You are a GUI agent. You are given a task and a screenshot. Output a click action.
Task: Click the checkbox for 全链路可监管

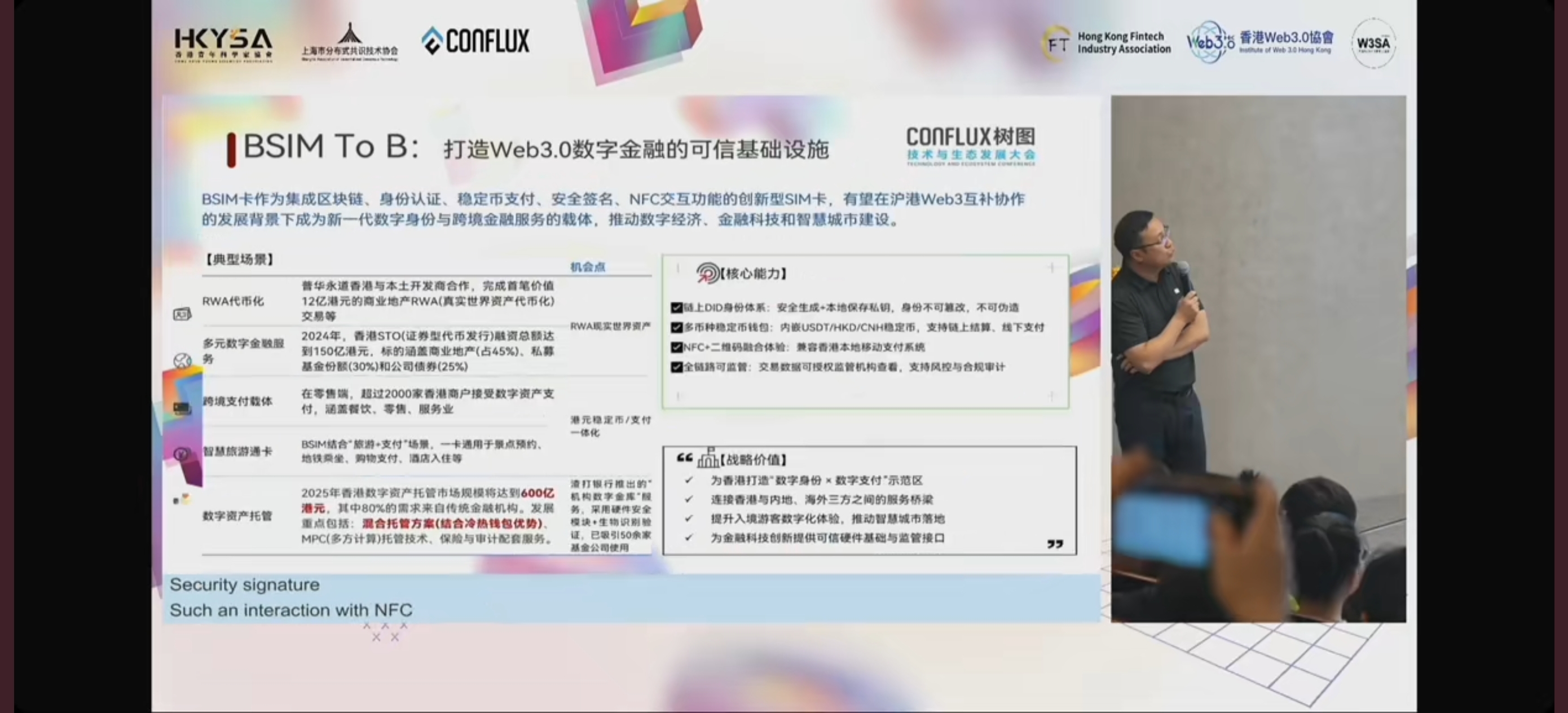click(676, 367)
